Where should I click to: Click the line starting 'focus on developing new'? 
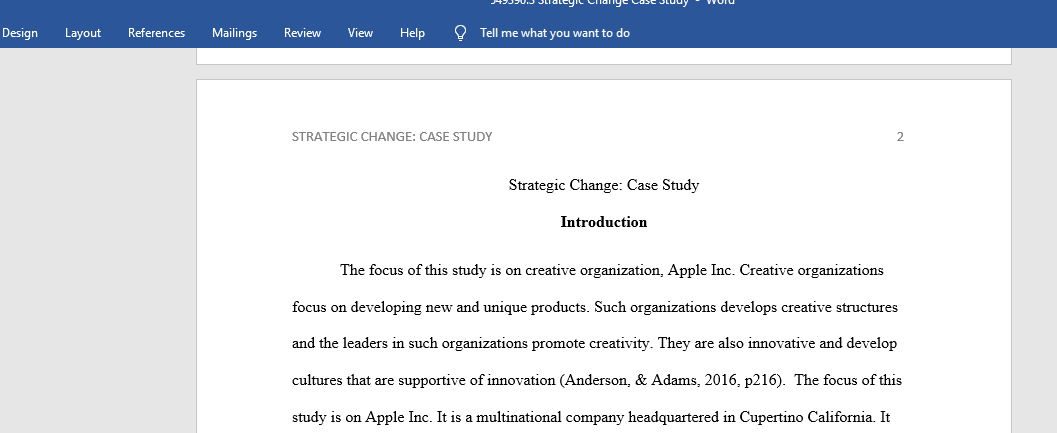595,308
